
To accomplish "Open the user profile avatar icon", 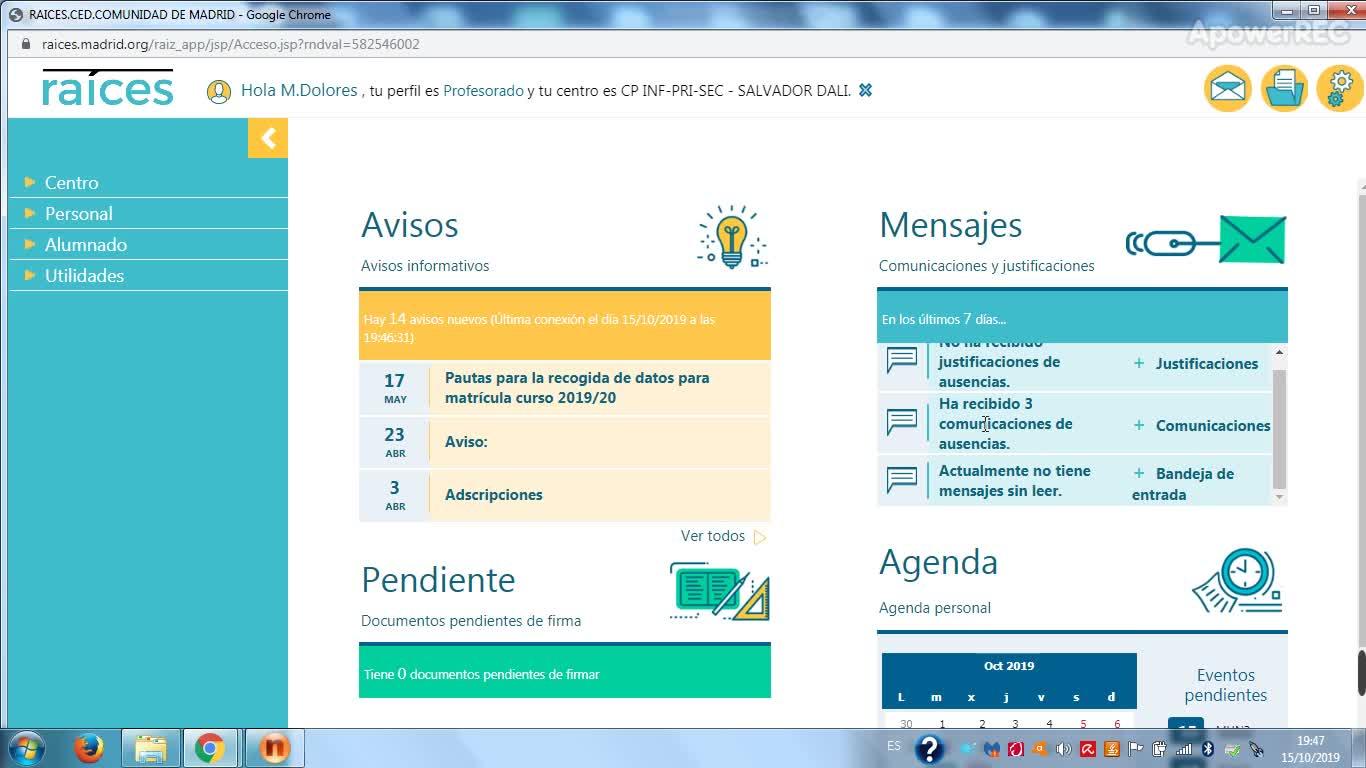I will click(219, 91).
